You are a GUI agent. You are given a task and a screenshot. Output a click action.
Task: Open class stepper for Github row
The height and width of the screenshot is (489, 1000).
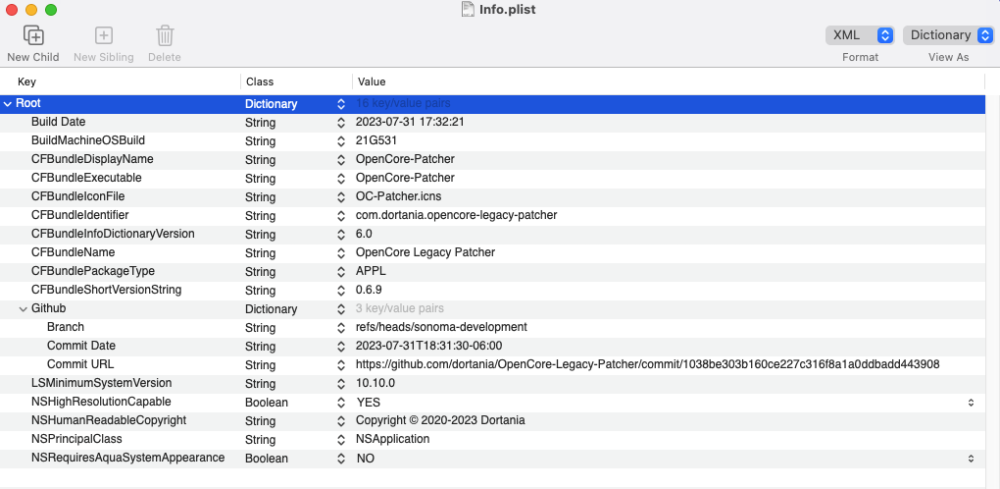click(341, 309)
